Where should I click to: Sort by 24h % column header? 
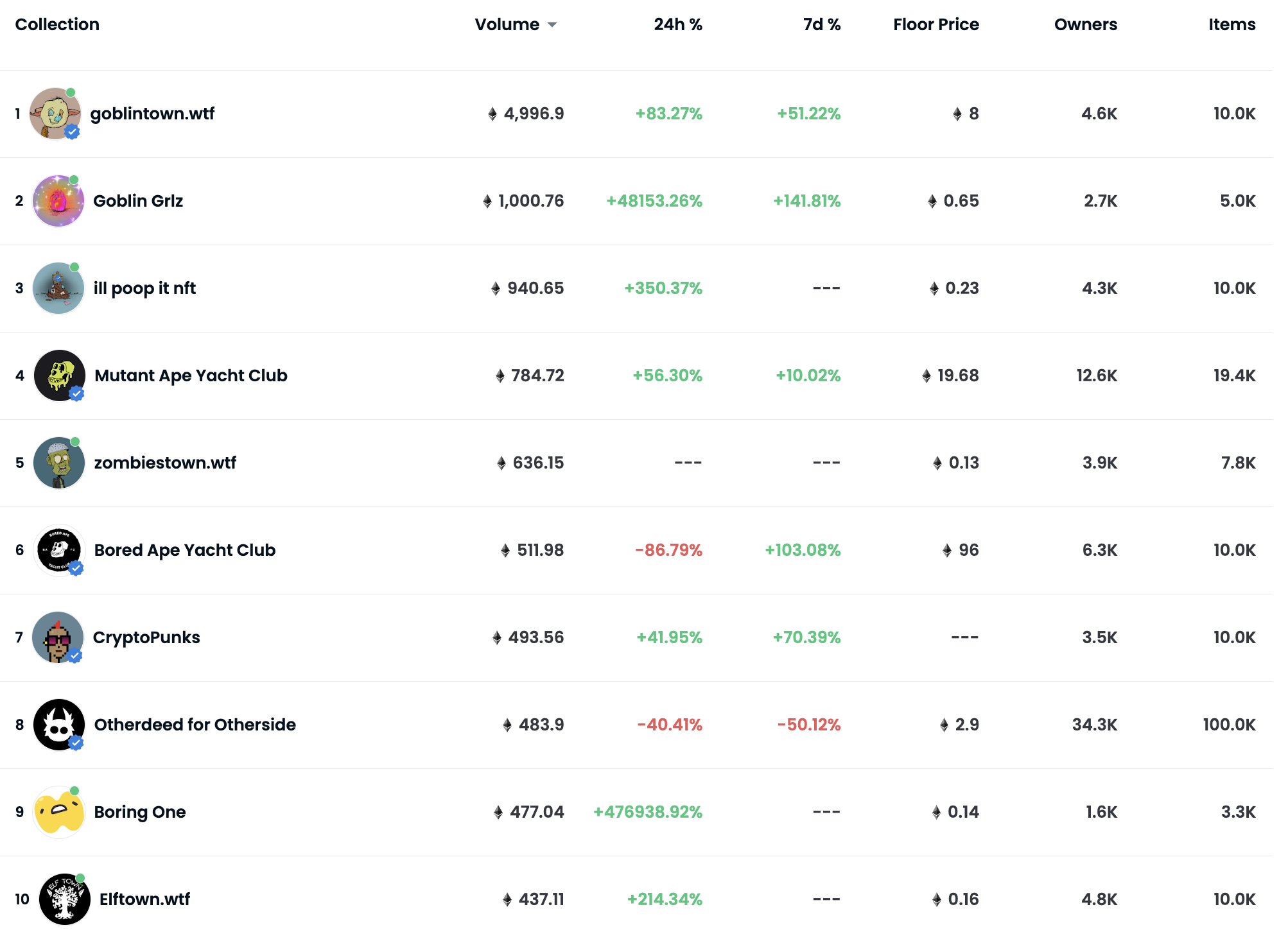(678, 24)
